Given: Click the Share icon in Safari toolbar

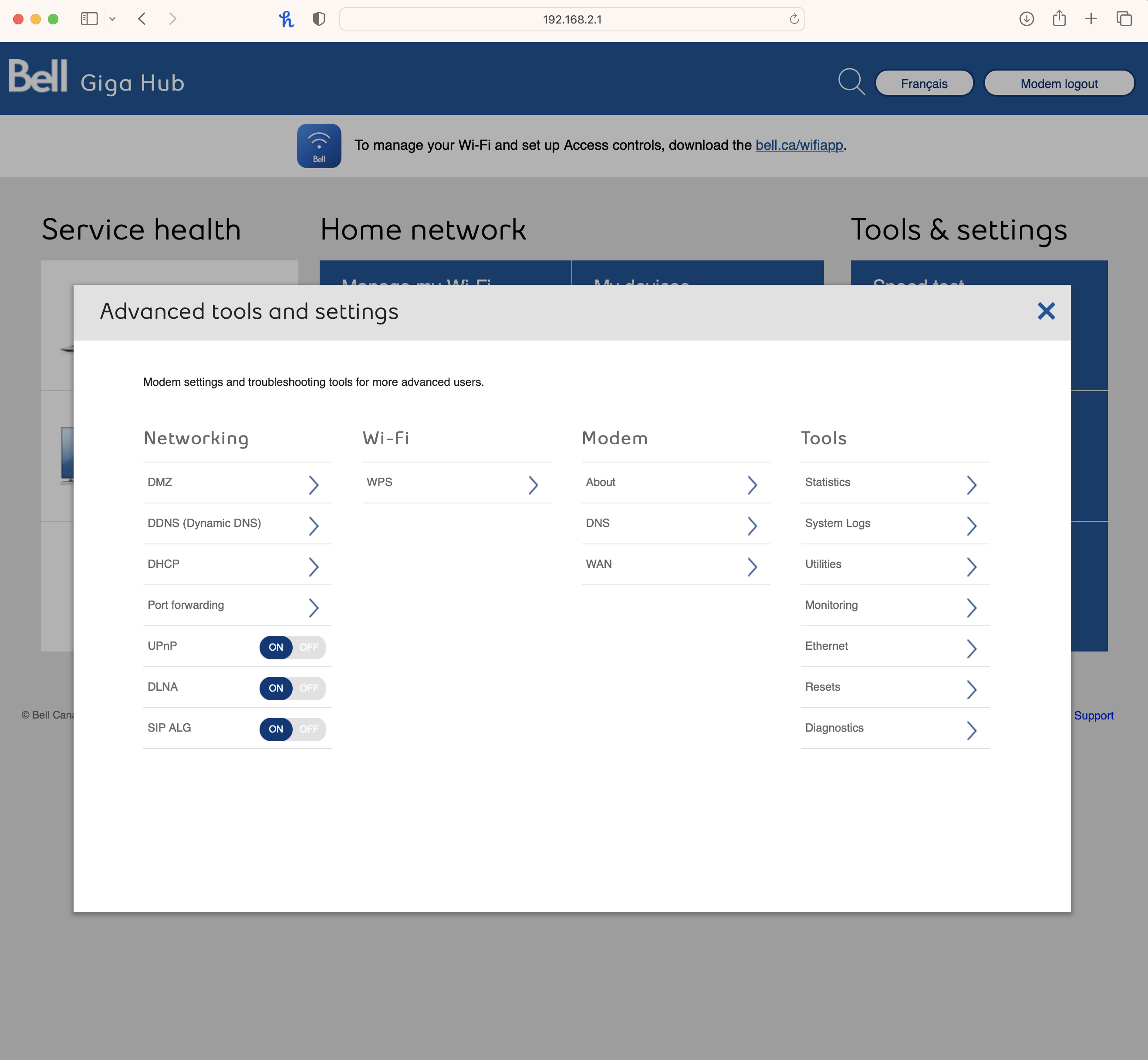Looking at the screenshot, I should pyautogui.click(x=1059, y=19).
